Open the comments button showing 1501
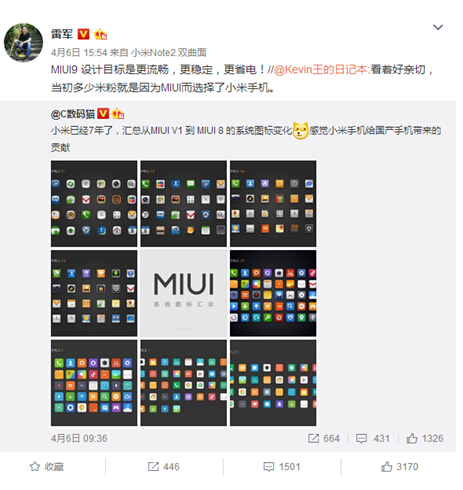Screen dimensions: 463x490 pos(282,467)
